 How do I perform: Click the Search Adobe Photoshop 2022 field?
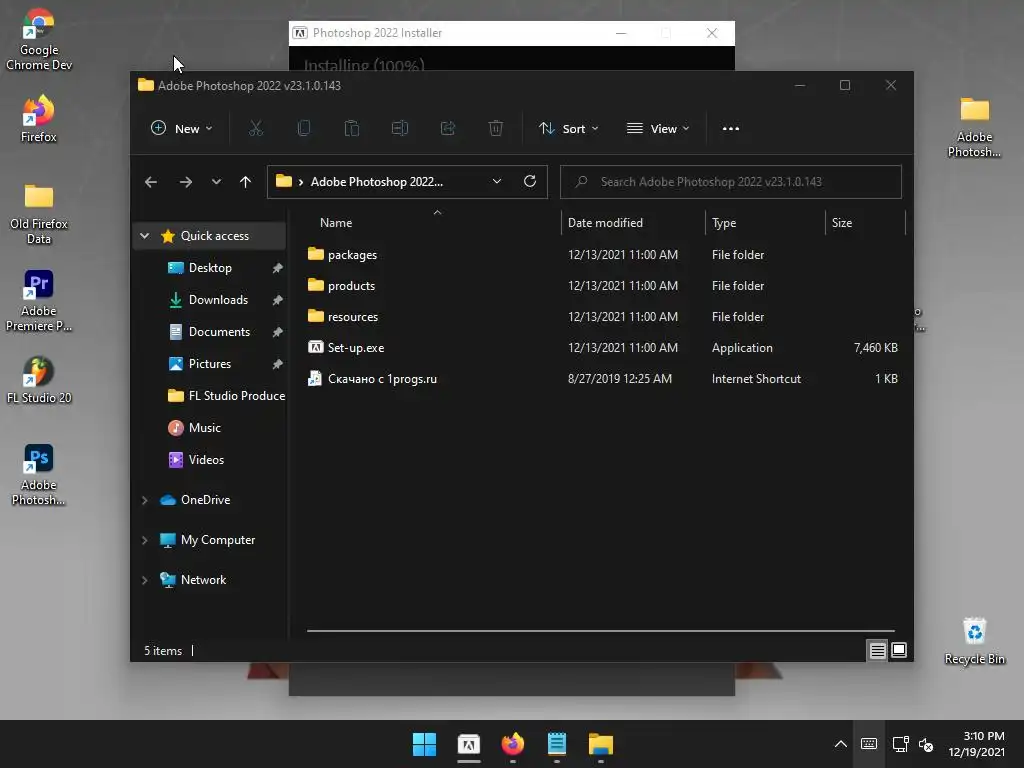(x=731, y=182)
